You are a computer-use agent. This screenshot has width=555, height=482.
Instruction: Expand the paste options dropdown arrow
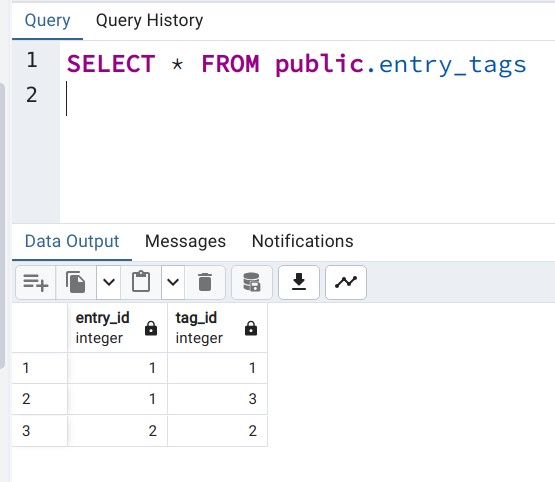coord(173,282)
